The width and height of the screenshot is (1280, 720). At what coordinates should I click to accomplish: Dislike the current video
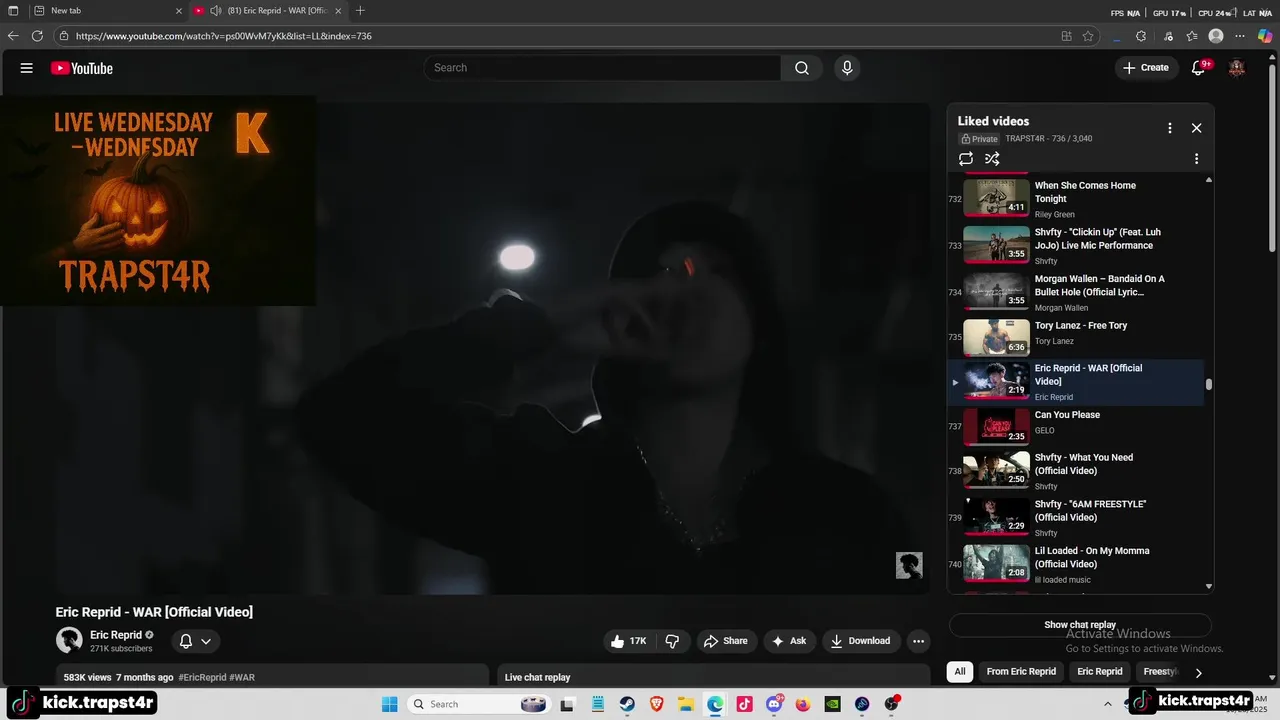click(x=672, y=641)
